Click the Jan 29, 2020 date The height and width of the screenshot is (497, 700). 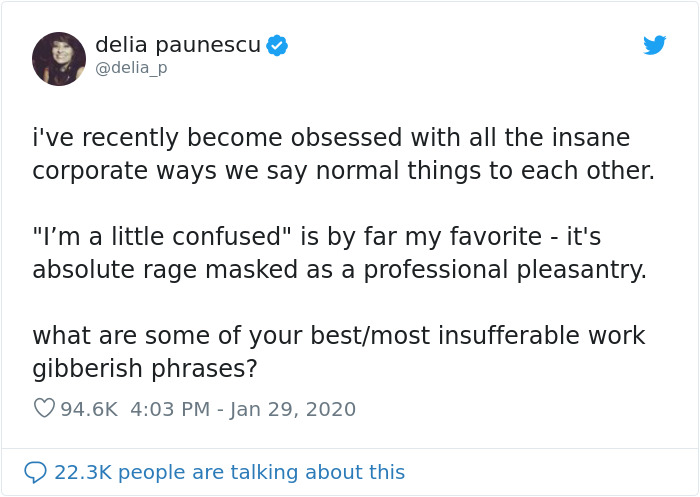(294, 409)
